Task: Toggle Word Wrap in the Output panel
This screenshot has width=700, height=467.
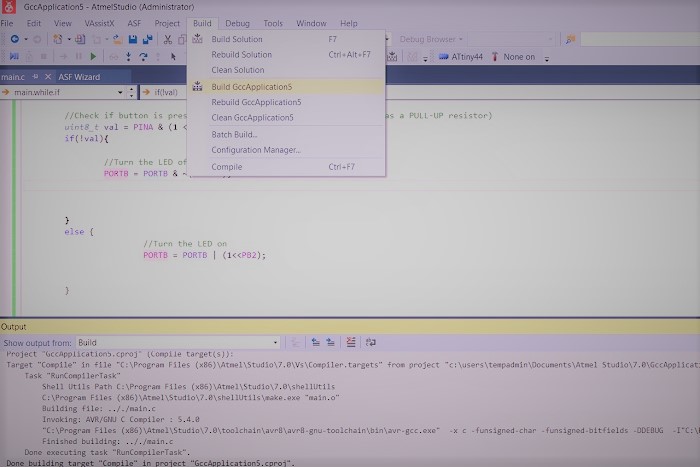Action: point(371,342)
